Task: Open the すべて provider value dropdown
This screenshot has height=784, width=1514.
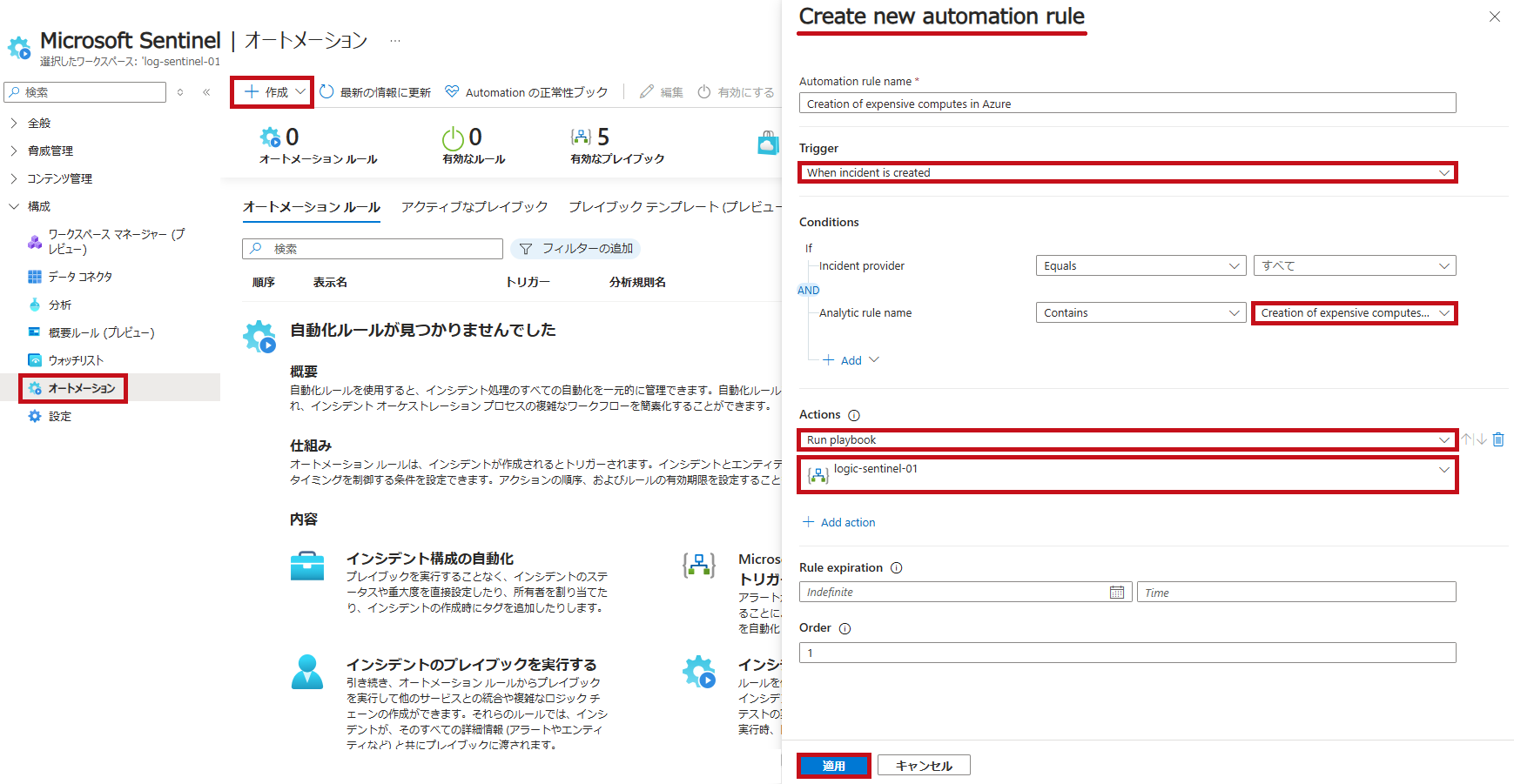Action: pos(1355,266)
